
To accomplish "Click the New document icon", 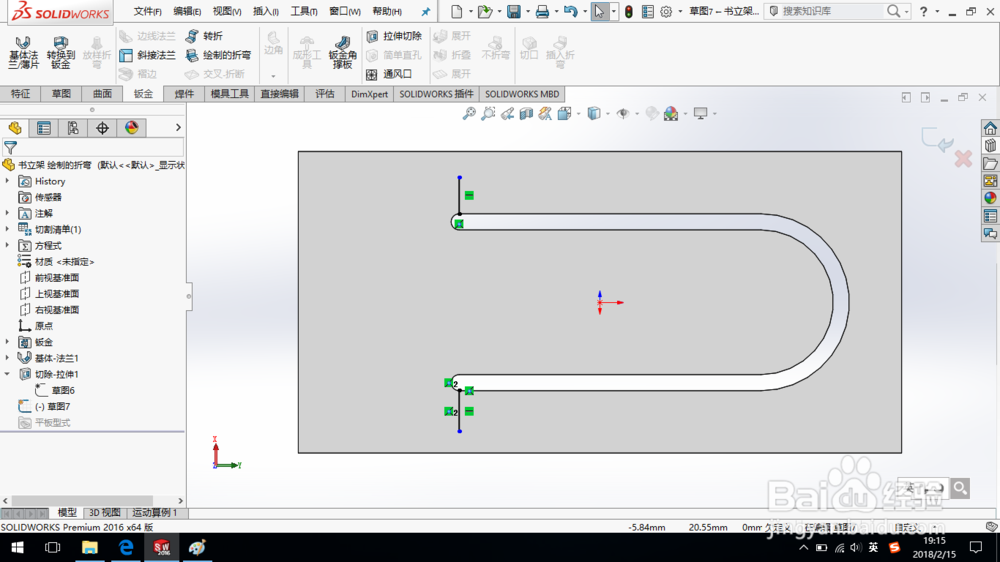I will pos(457,11).
